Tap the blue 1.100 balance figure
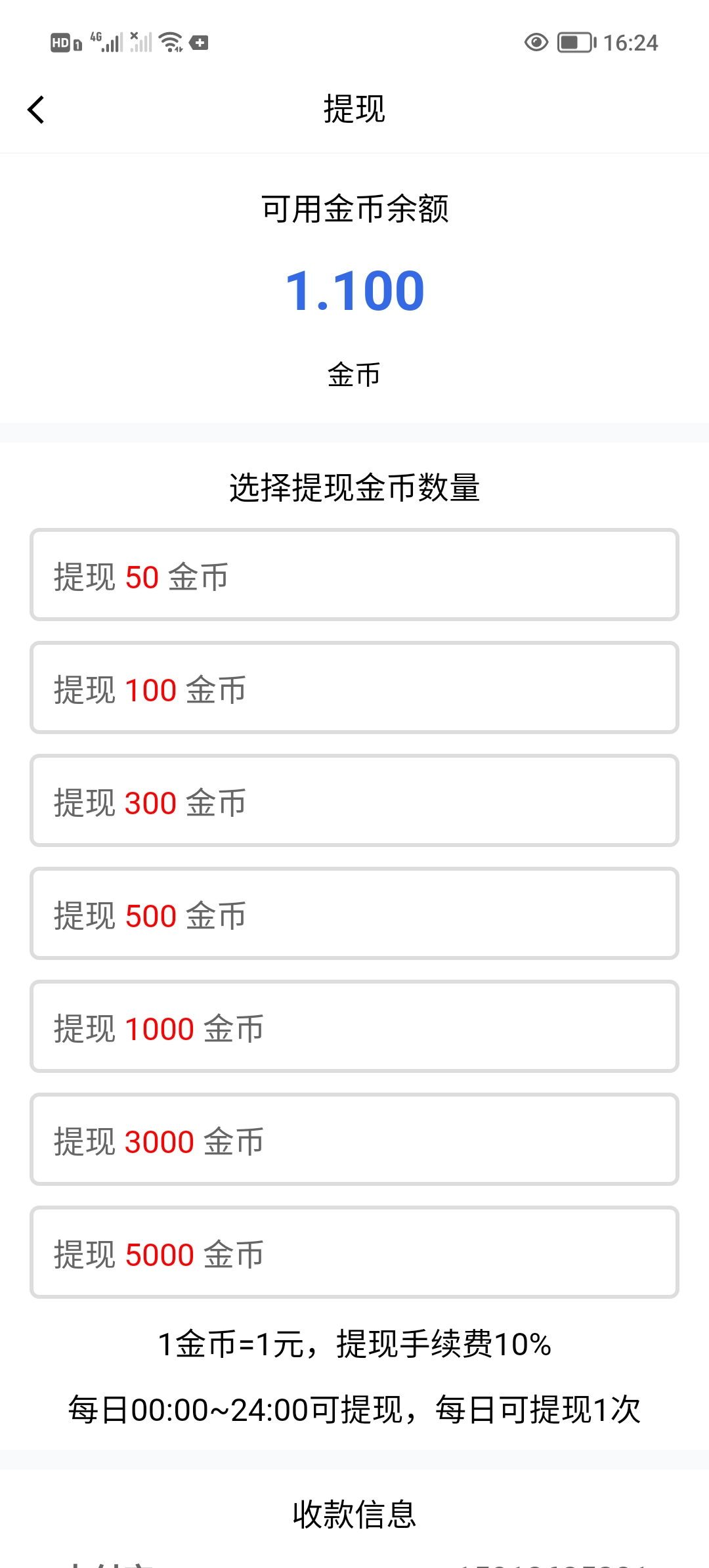 354,291
